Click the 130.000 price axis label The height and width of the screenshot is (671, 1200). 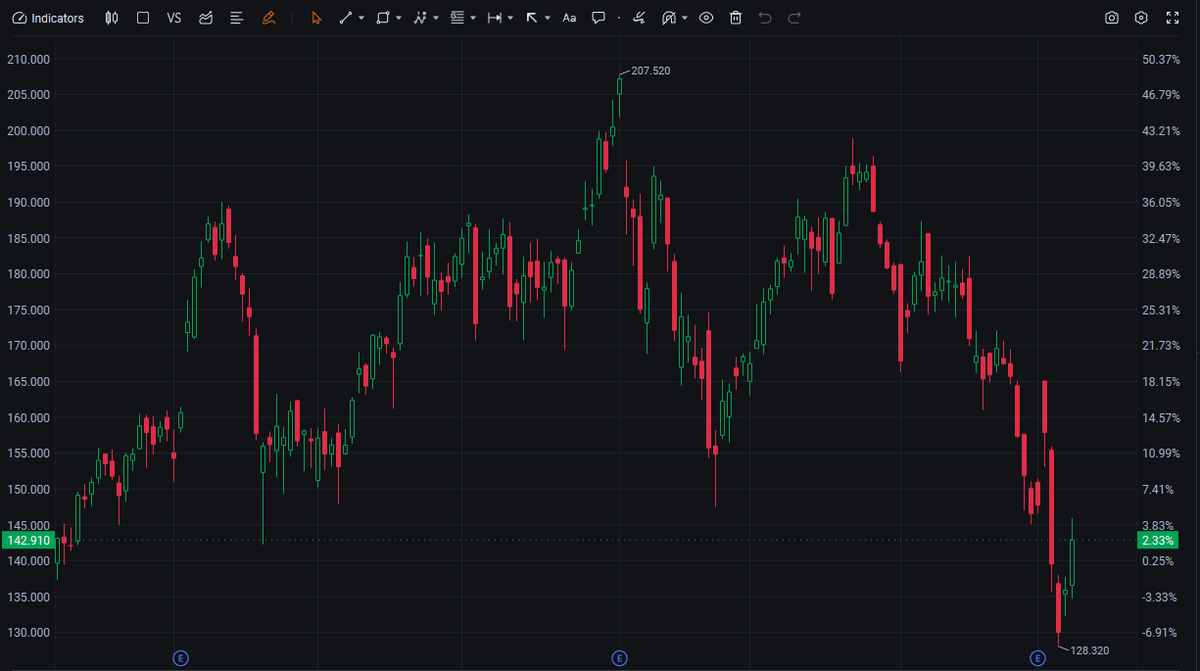pyautogui.click(x=28, y=633)
